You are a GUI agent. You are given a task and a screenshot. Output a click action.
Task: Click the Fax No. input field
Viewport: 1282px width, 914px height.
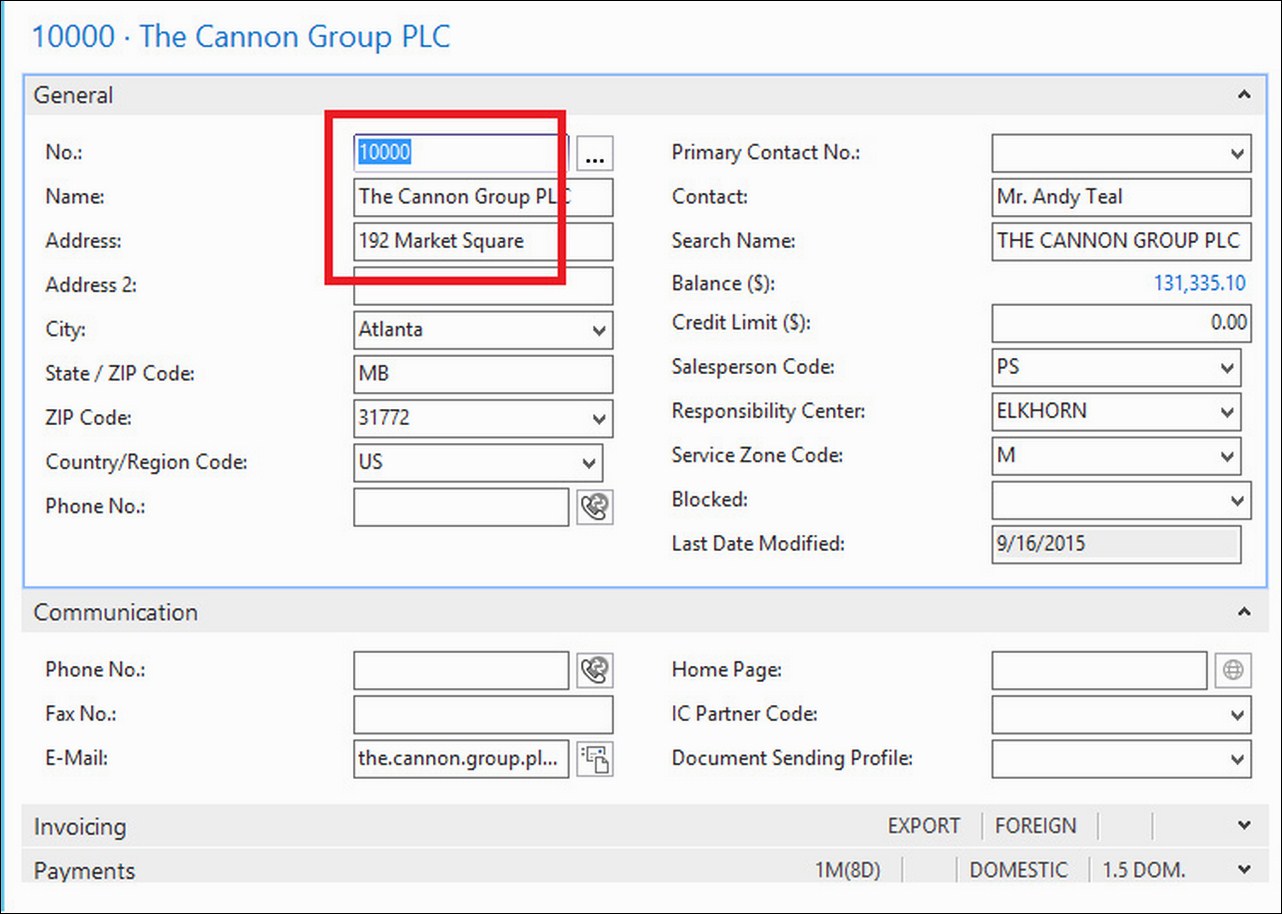coord(483,715)
